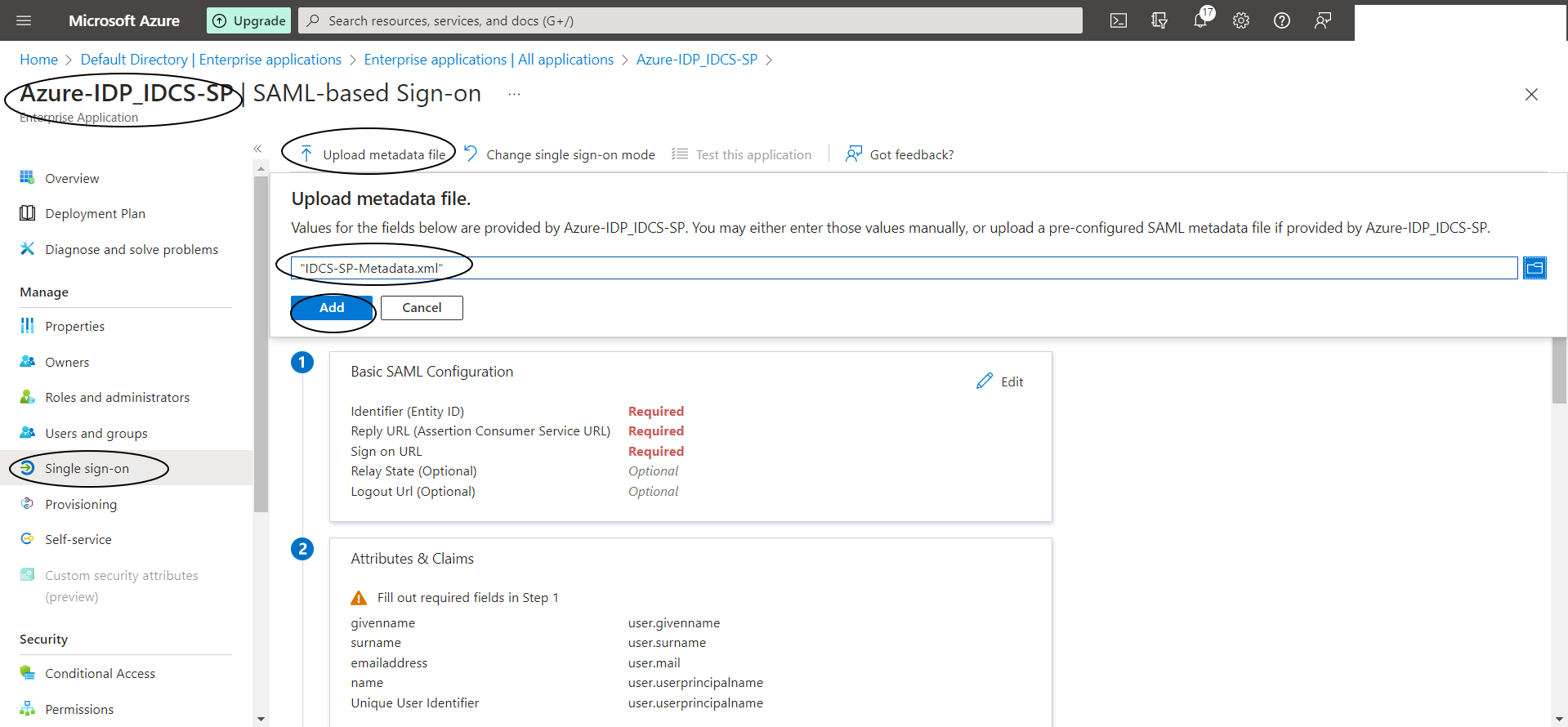Click the Change single sign-on mode icon
The image size is (1568, 727).
pyautogui.click(x=471, y=154)
